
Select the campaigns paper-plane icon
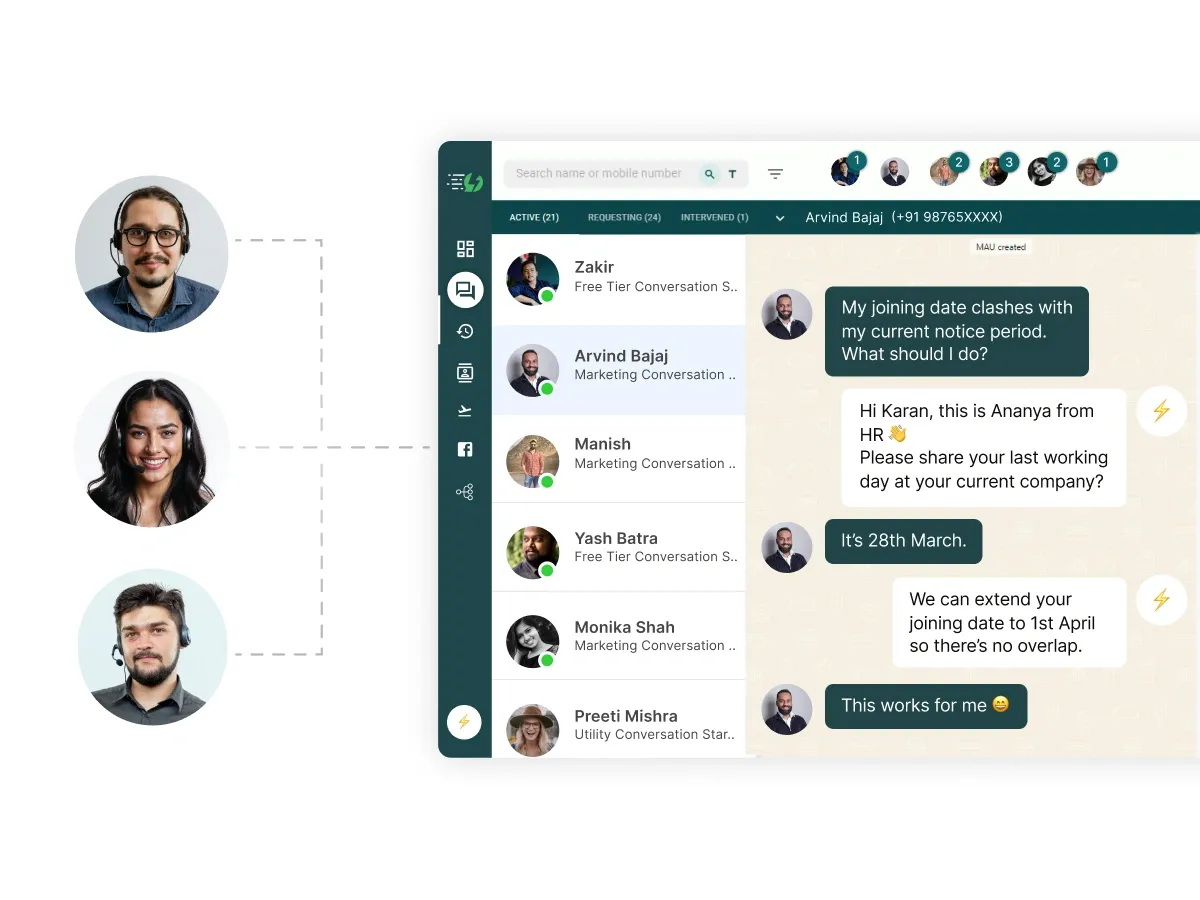(x=464, y=410)
